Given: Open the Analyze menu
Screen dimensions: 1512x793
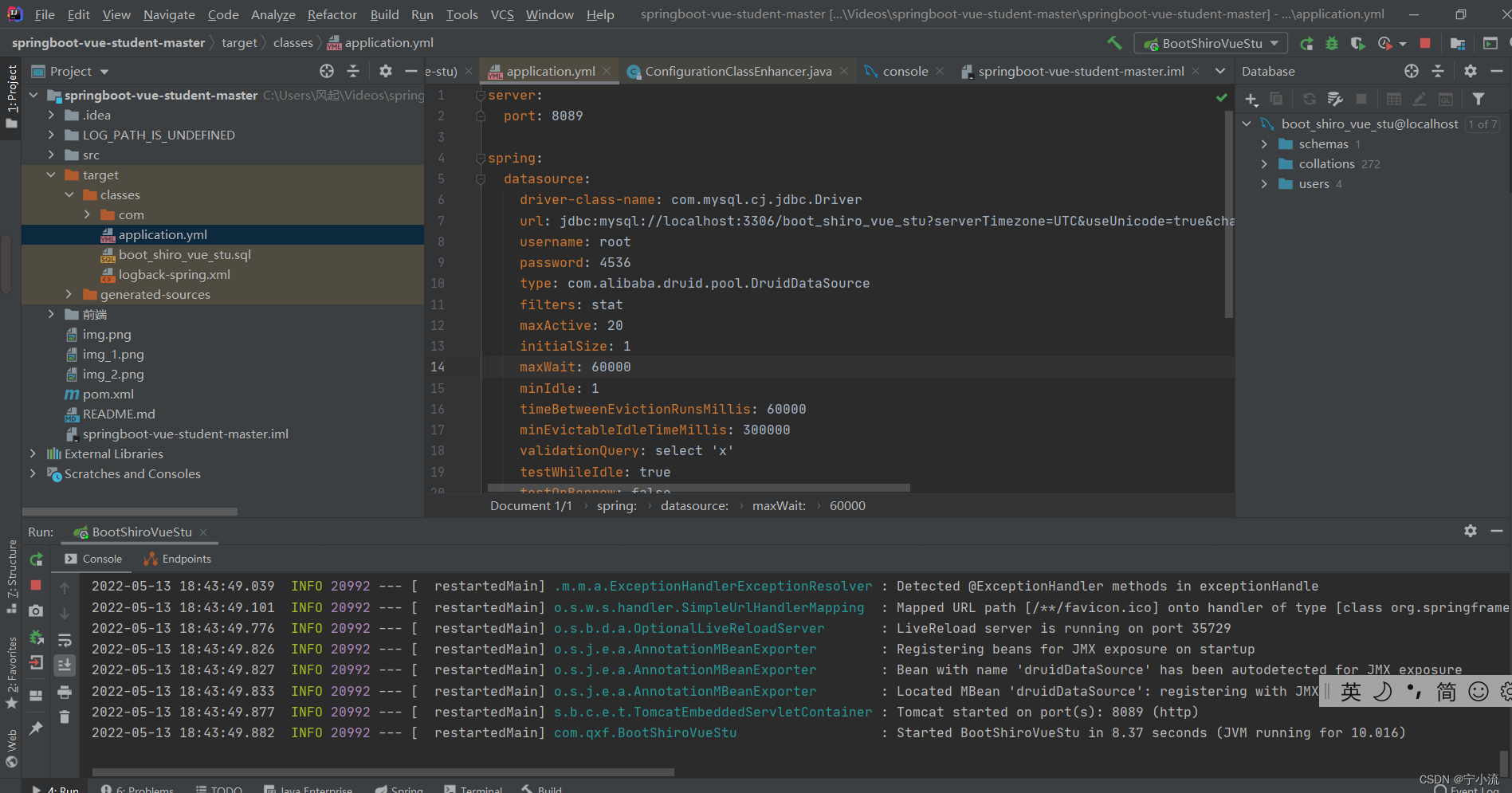Looking at the screenshot, I should tap(273, 14).
